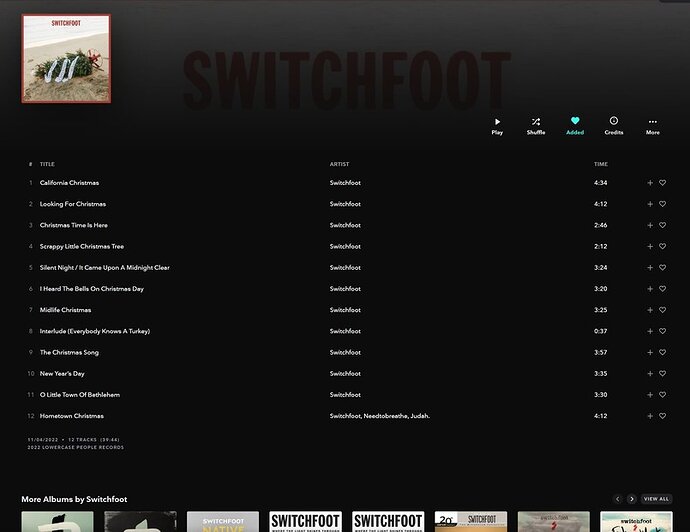Add California Christmas to playlist with plus icon
Viewport: 690px width, 532px height.
tap(650, 183)
